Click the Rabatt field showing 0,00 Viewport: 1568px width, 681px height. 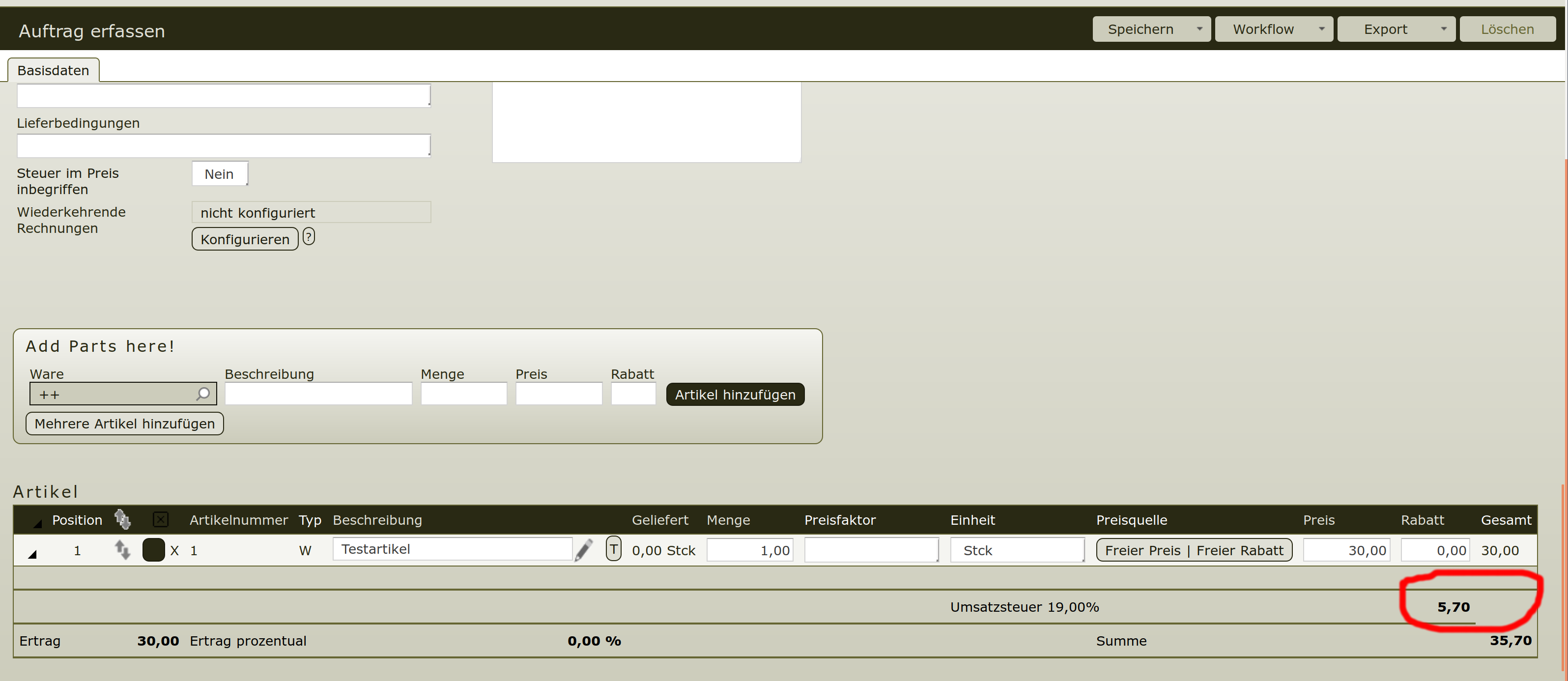pos(1435,550)
